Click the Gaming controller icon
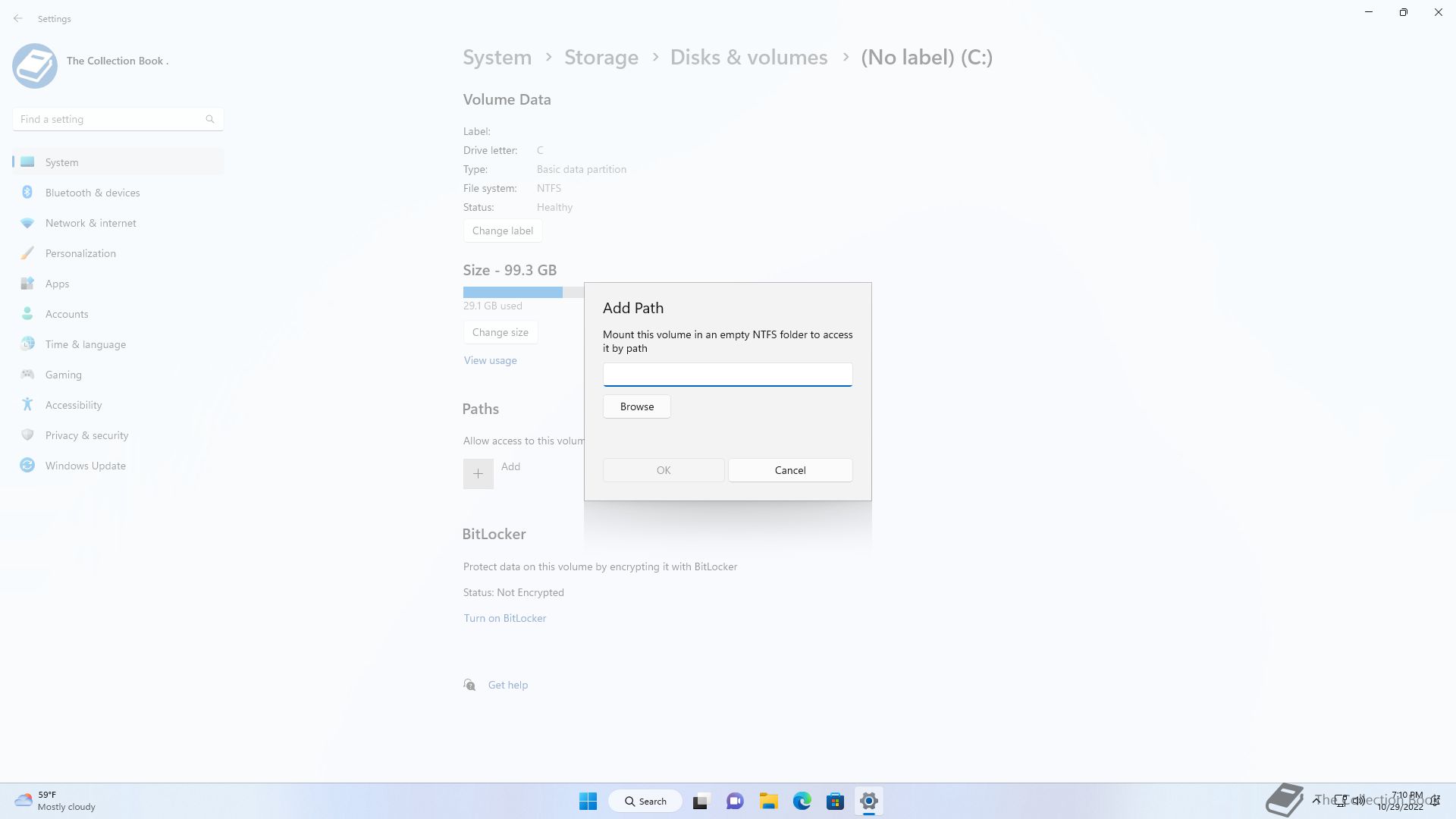 pos(27,374)
